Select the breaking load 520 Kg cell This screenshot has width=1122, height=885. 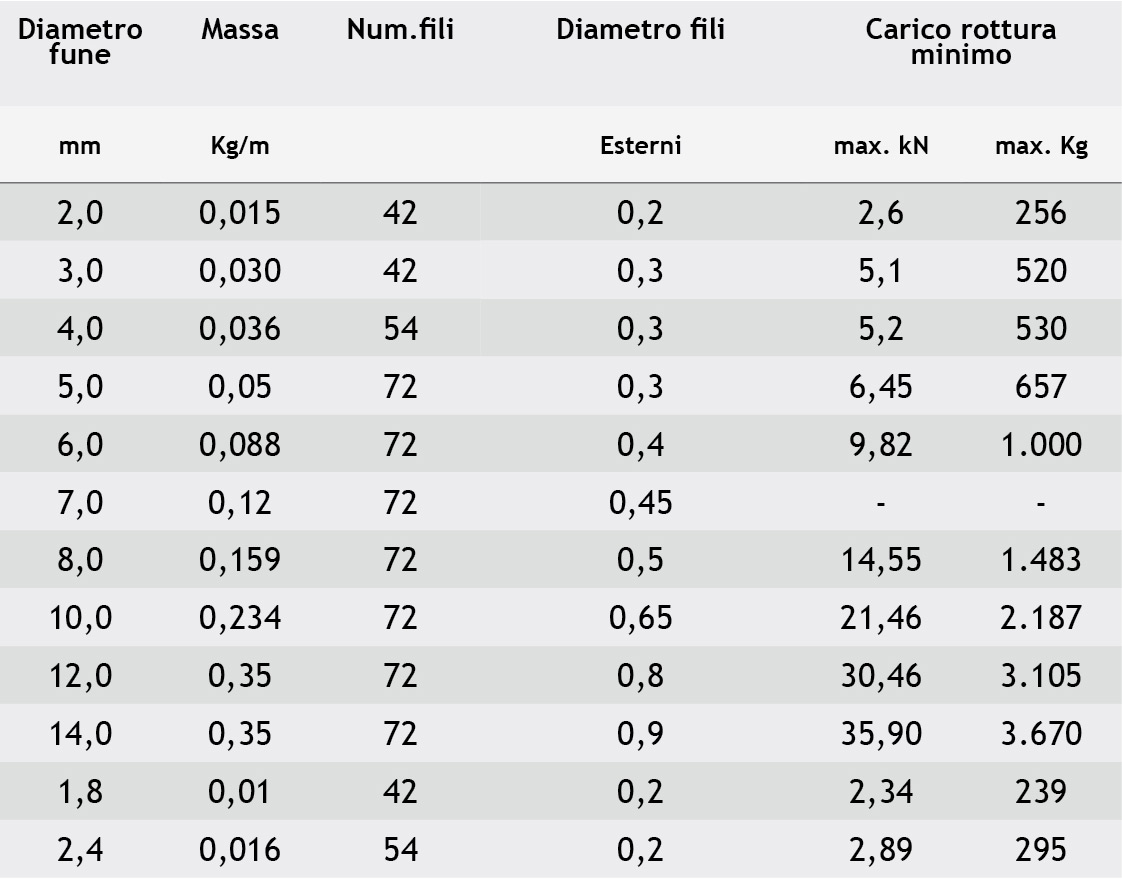[1041, 271]
